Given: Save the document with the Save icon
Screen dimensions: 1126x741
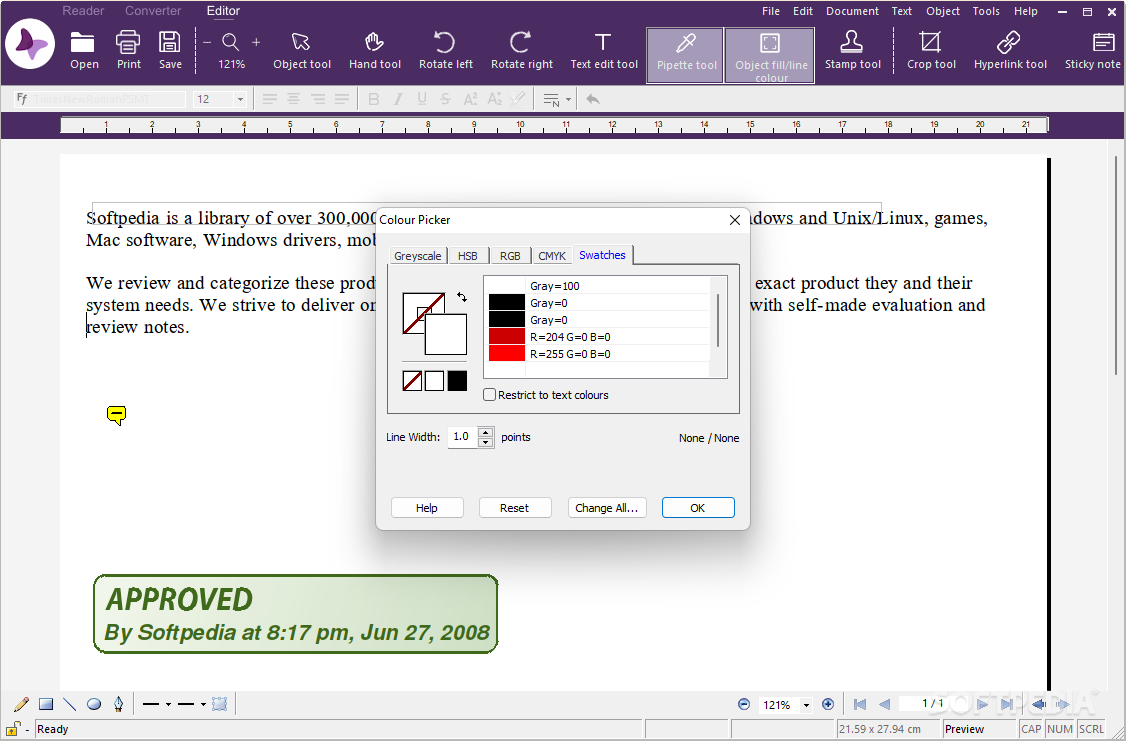Looking at the screenshot, I should tap(170, 50).
